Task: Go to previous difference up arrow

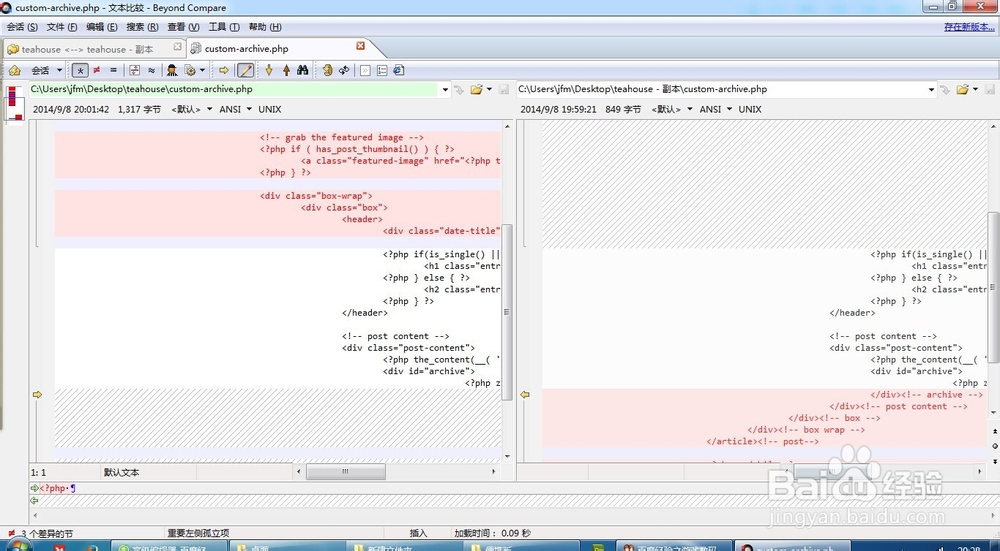Action: pos(286,70)
